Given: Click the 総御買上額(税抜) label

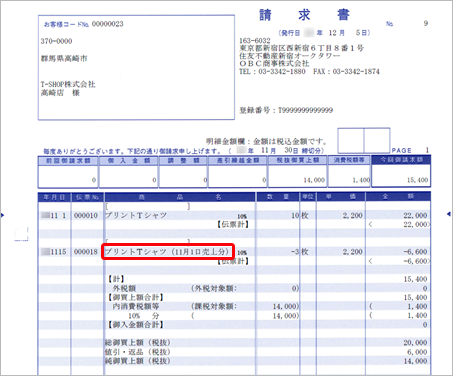Looking at the screenshot, I should coord(138,343).
